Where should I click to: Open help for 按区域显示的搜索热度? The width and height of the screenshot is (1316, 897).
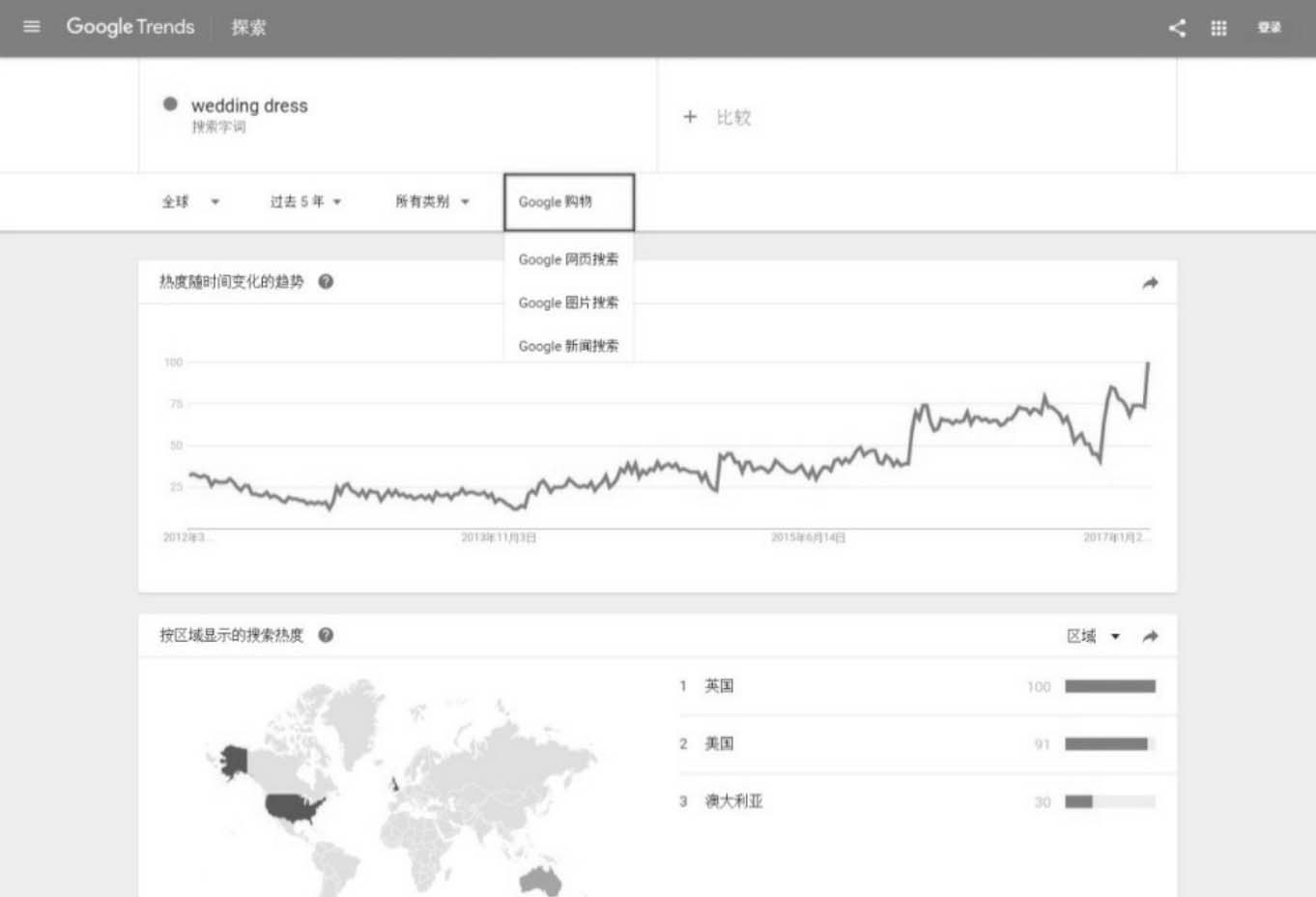tap(327, 635)
